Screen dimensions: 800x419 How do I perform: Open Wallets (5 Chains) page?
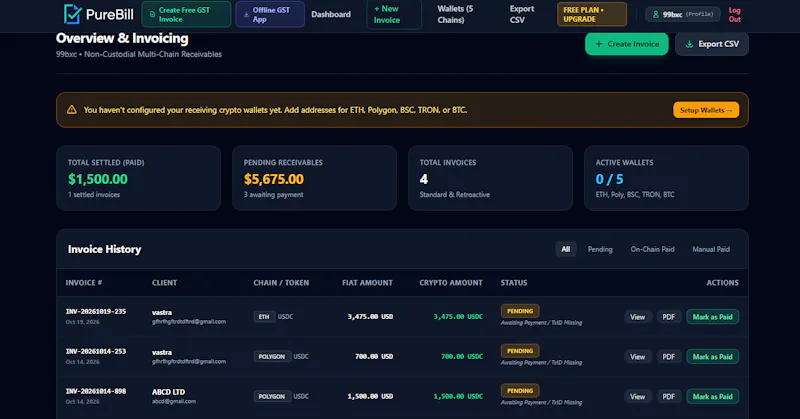(x=455, y=14)
